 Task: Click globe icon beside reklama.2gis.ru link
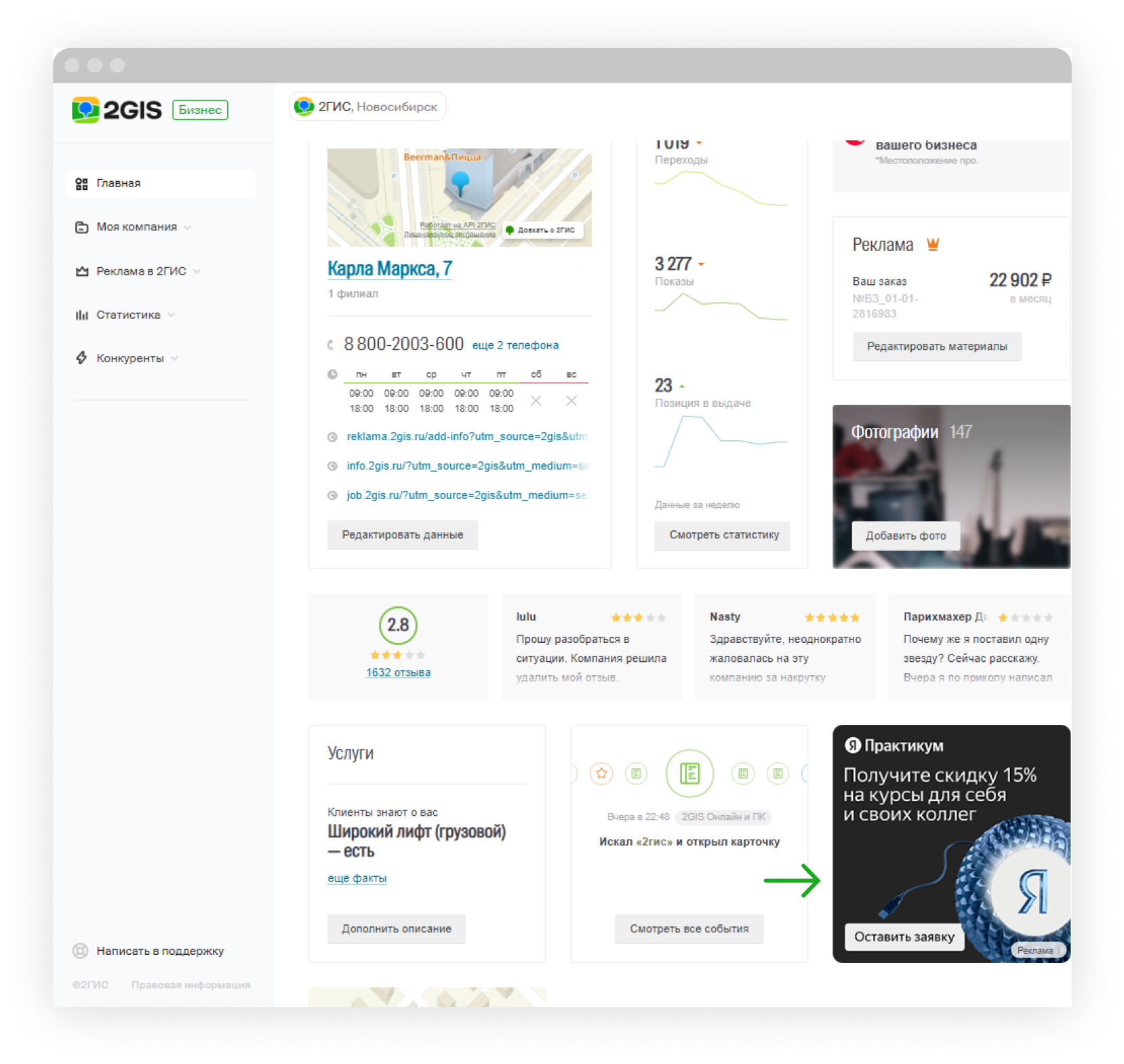coord(332,437)
